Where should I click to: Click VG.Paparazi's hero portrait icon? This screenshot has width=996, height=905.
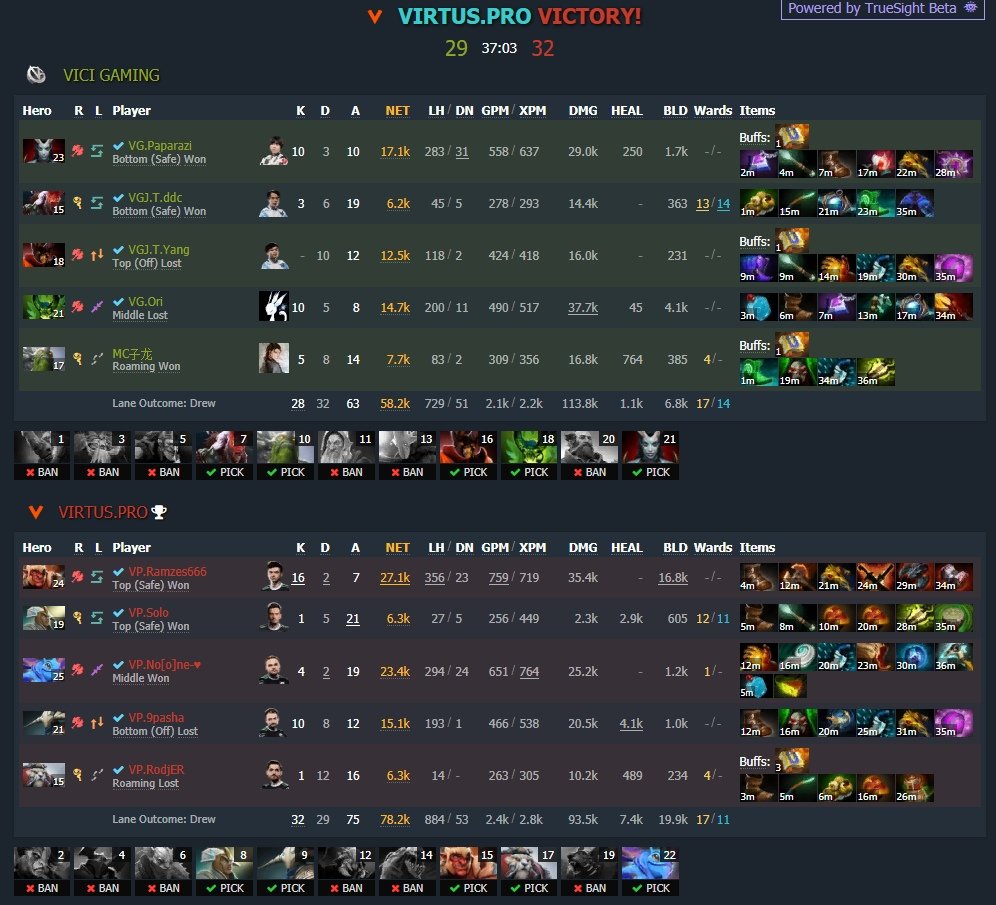(43, 151)
